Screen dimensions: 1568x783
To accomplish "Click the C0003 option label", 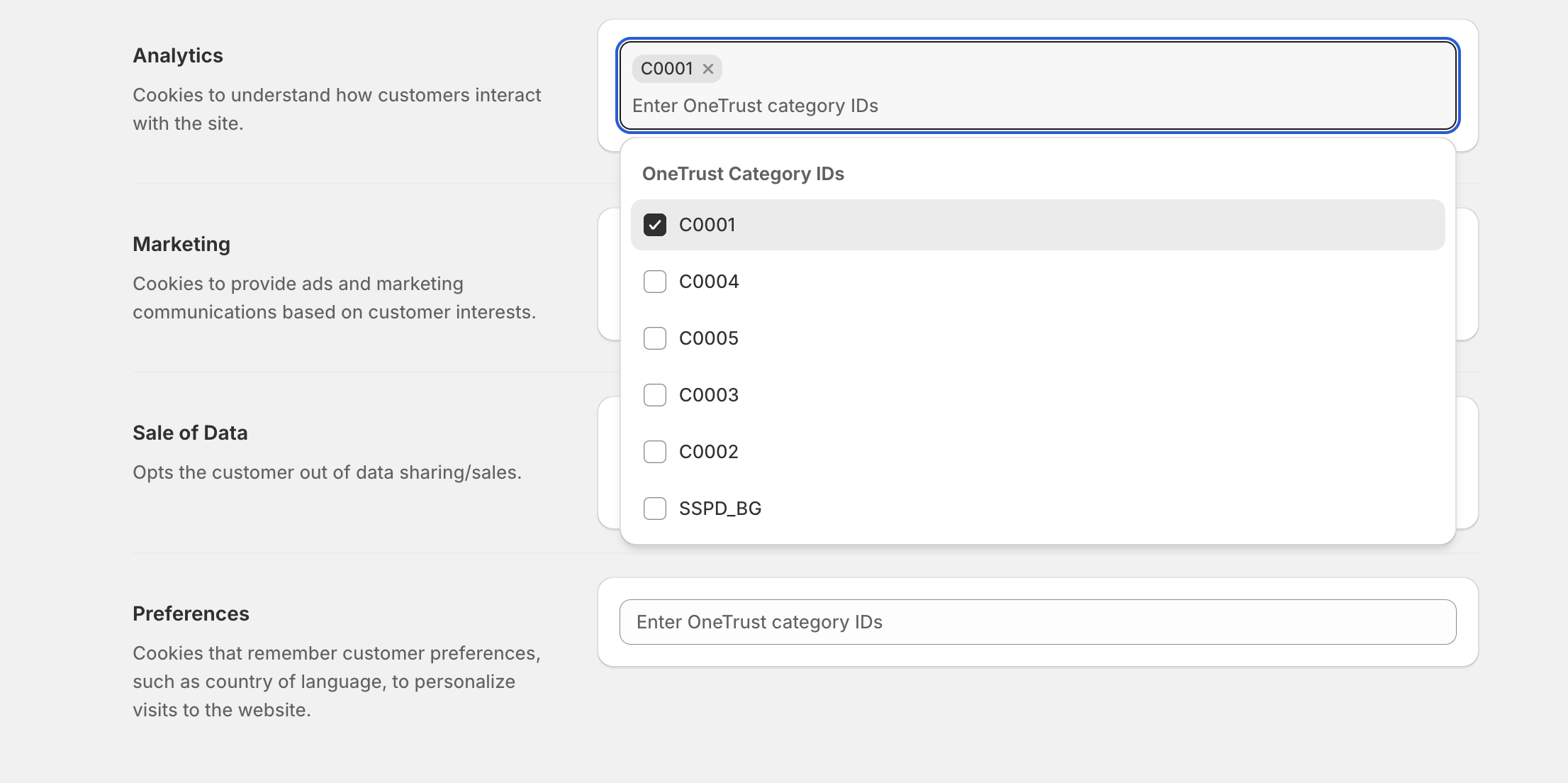I will pos(709,395).
